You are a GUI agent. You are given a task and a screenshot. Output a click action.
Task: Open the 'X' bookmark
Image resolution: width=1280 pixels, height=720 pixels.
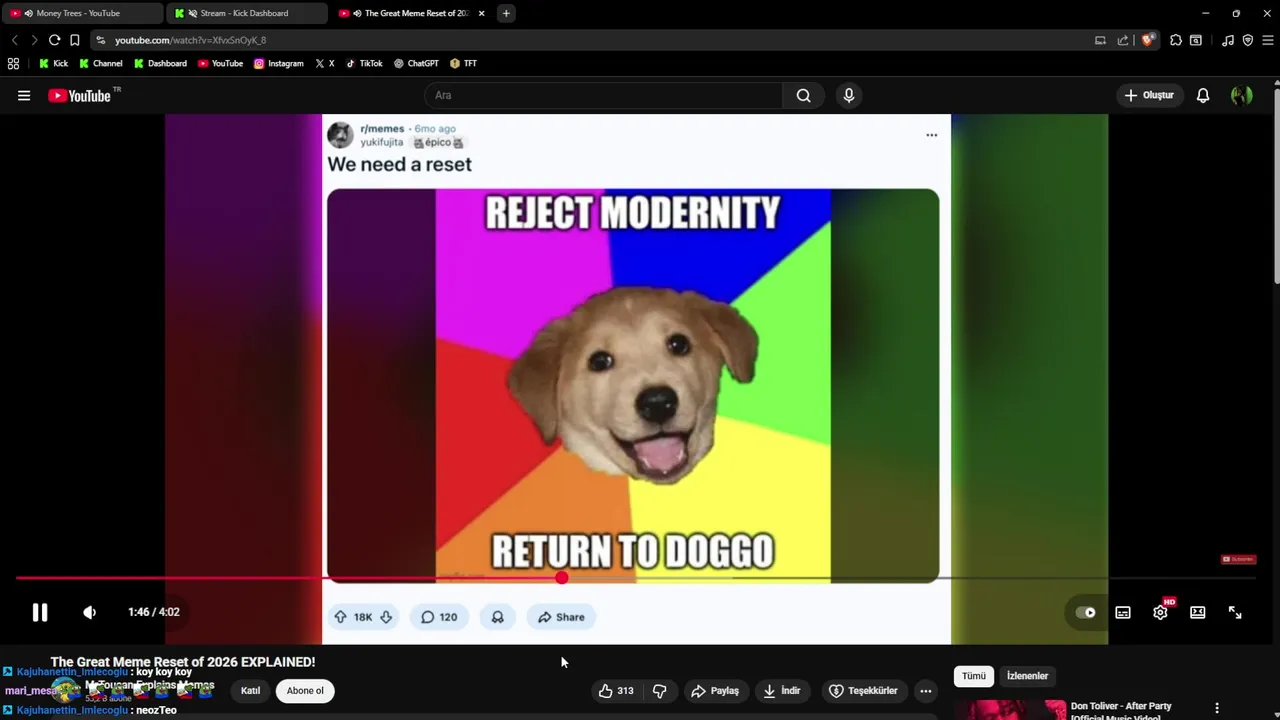pos(325,63)
